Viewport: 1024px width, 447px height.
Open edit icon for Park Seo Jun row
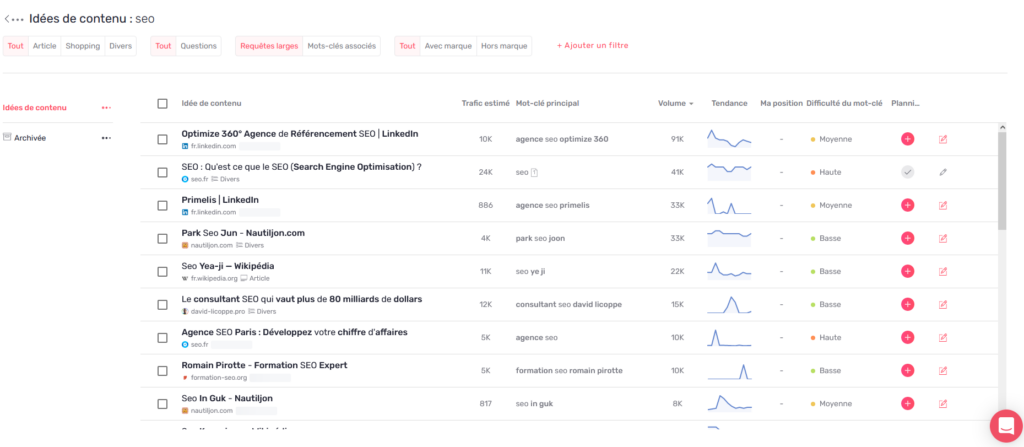coord(942,239)
